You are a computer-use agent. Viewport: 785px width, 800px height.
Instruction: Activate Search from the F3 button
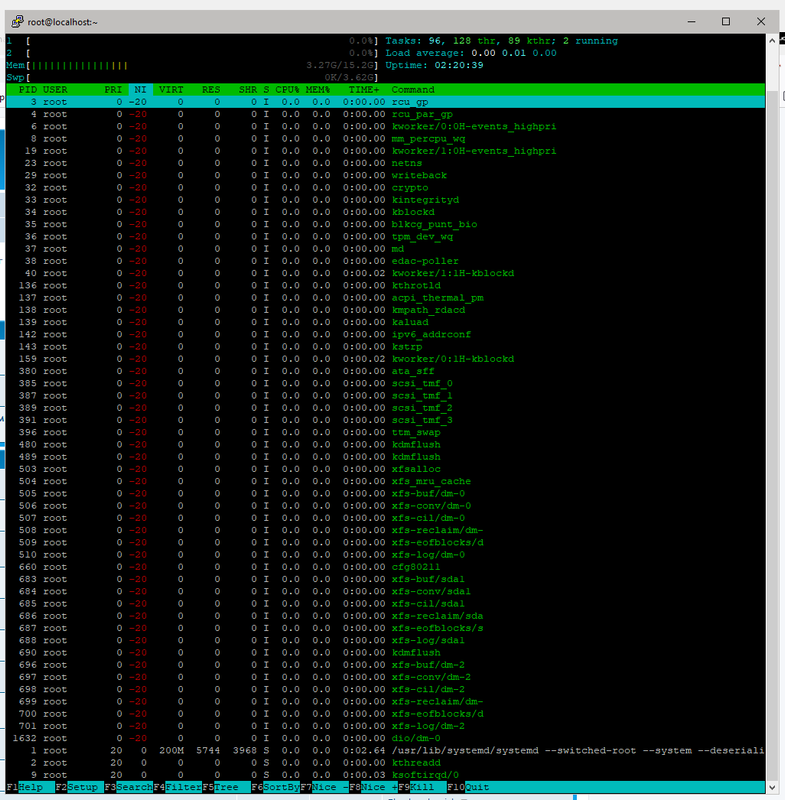point(128,787)
